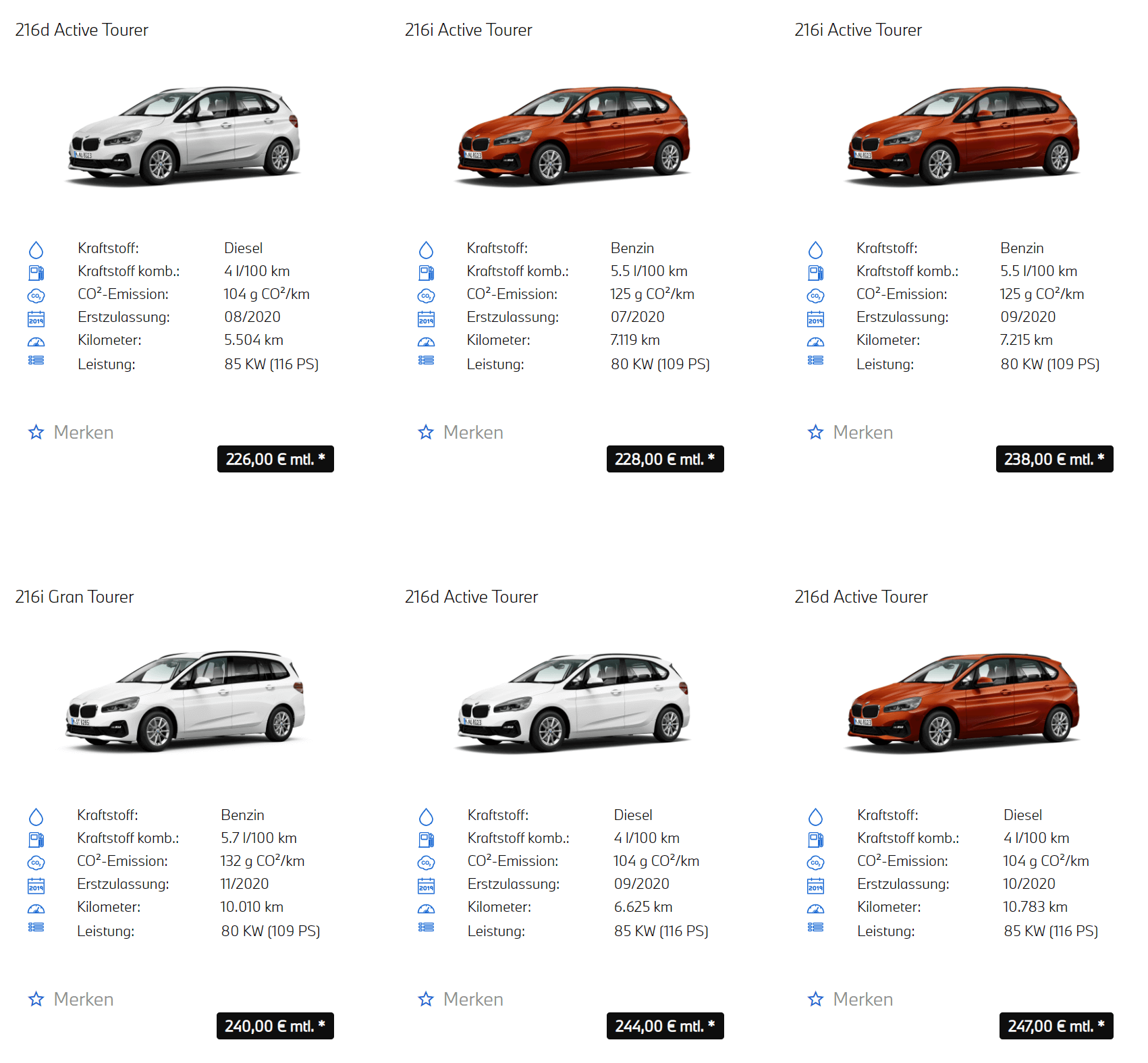
Task: Click CO2 cloud icon on 228,00 € card
Action: click(x=426, y=296)
